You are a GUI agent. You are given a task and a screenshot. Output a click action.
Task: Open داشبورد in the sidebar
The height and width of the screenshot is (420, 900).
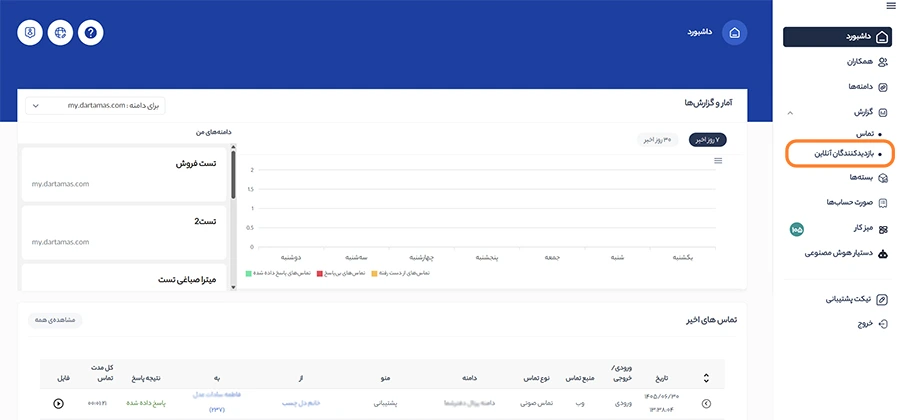click(x=837, y=37)
